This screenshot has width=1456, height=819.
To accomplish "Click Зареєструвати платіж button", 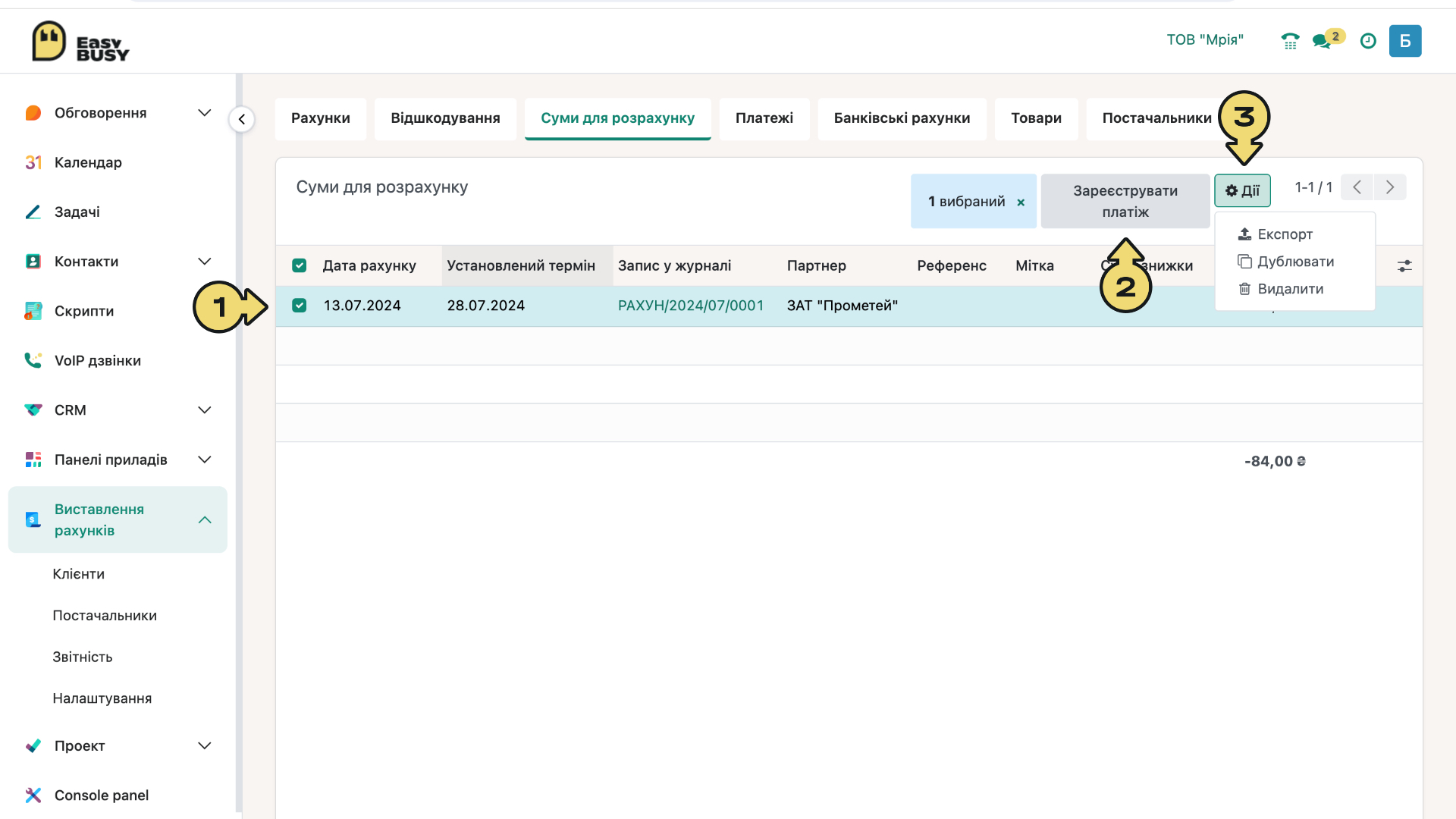I will click(1125, 201).
